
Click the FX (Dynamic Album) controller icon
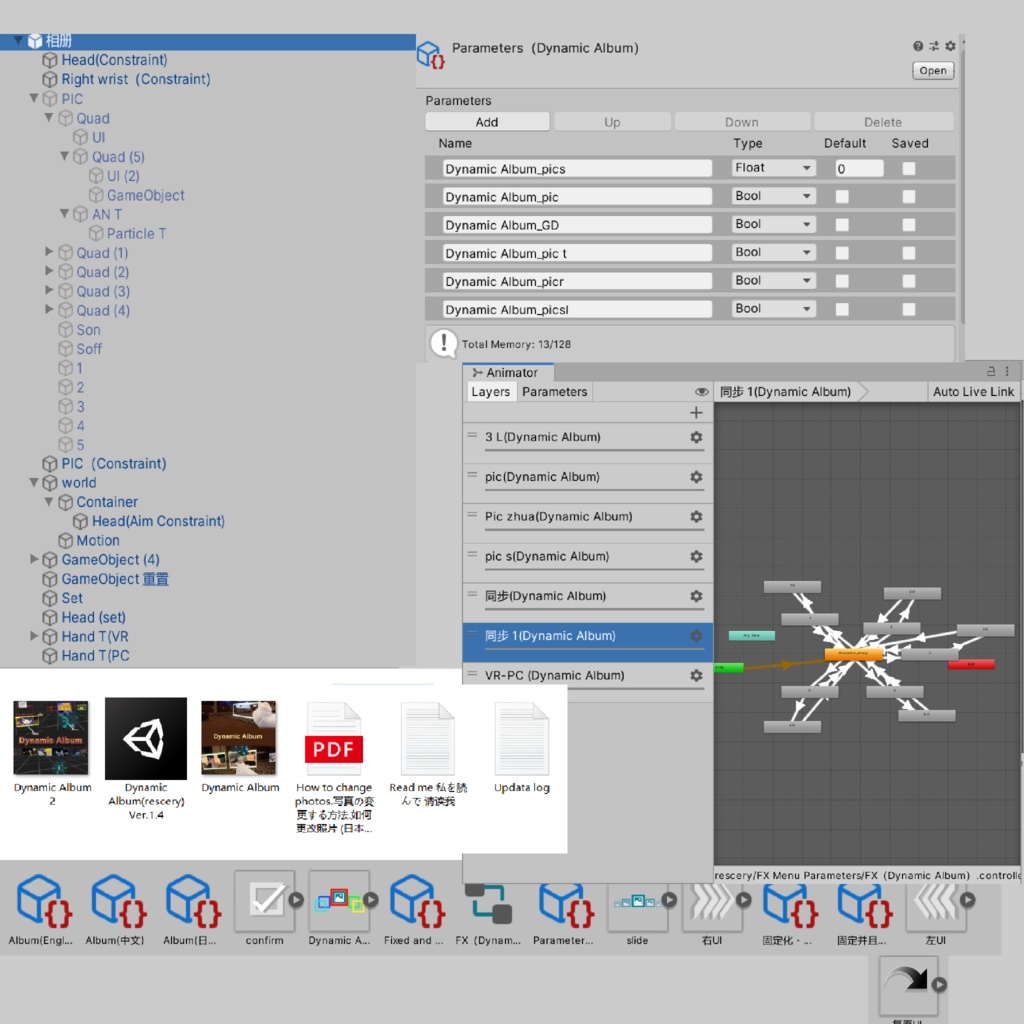489,905
